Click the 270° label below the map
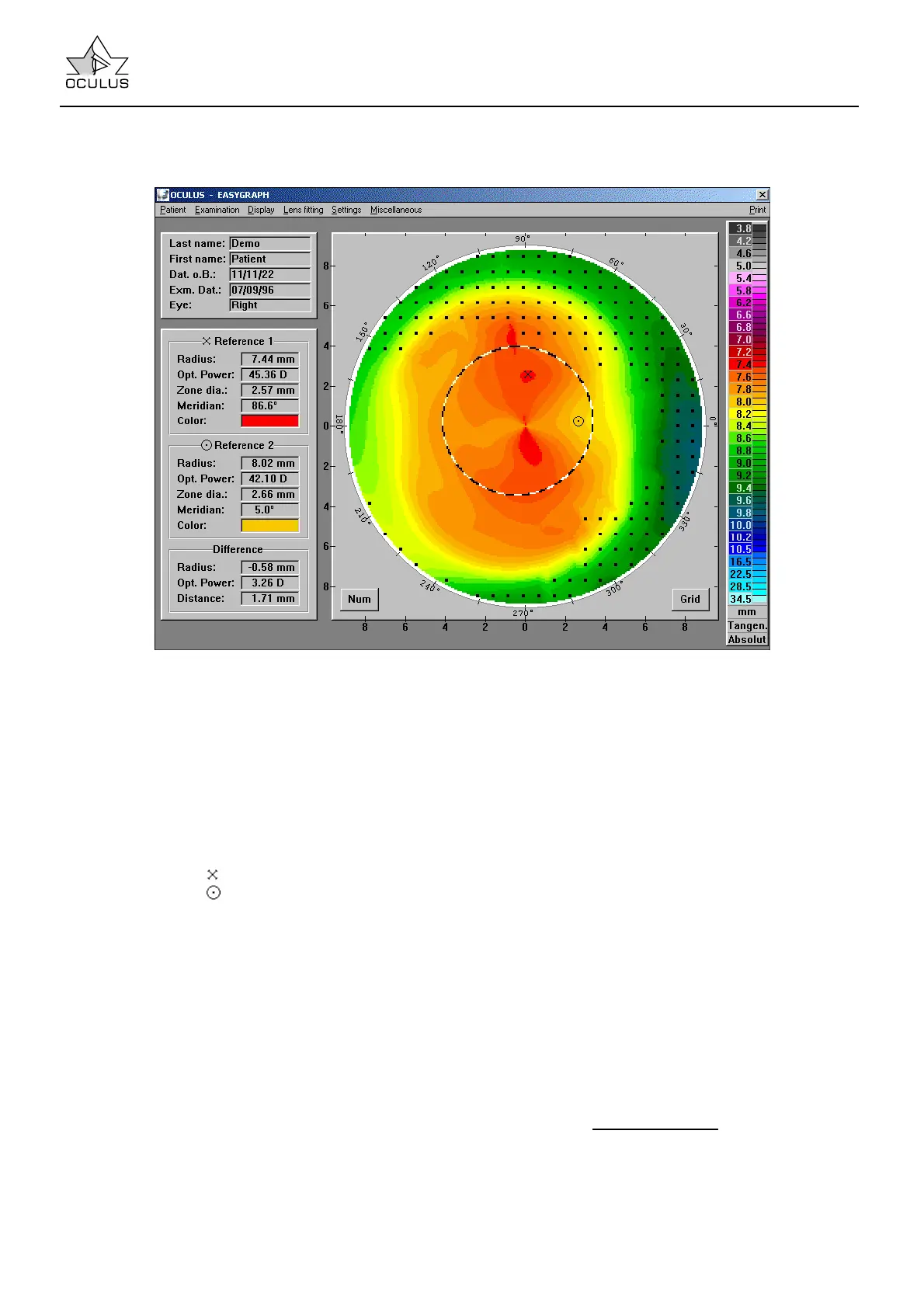Image resolution: width=924 pixels, height=1308 pixels. coord(523,614)
